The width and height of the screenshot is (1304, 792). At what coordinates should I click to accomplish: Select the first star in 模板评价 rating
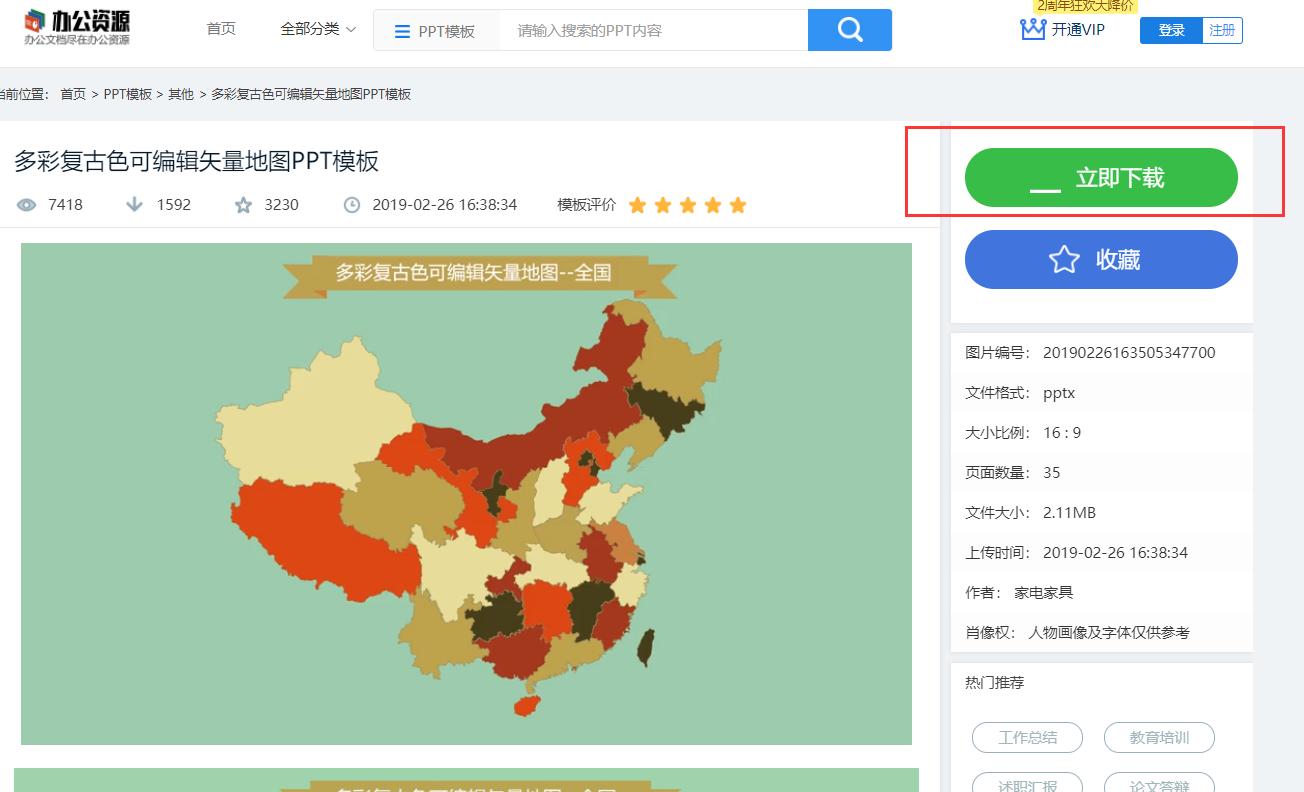[638, 204]
